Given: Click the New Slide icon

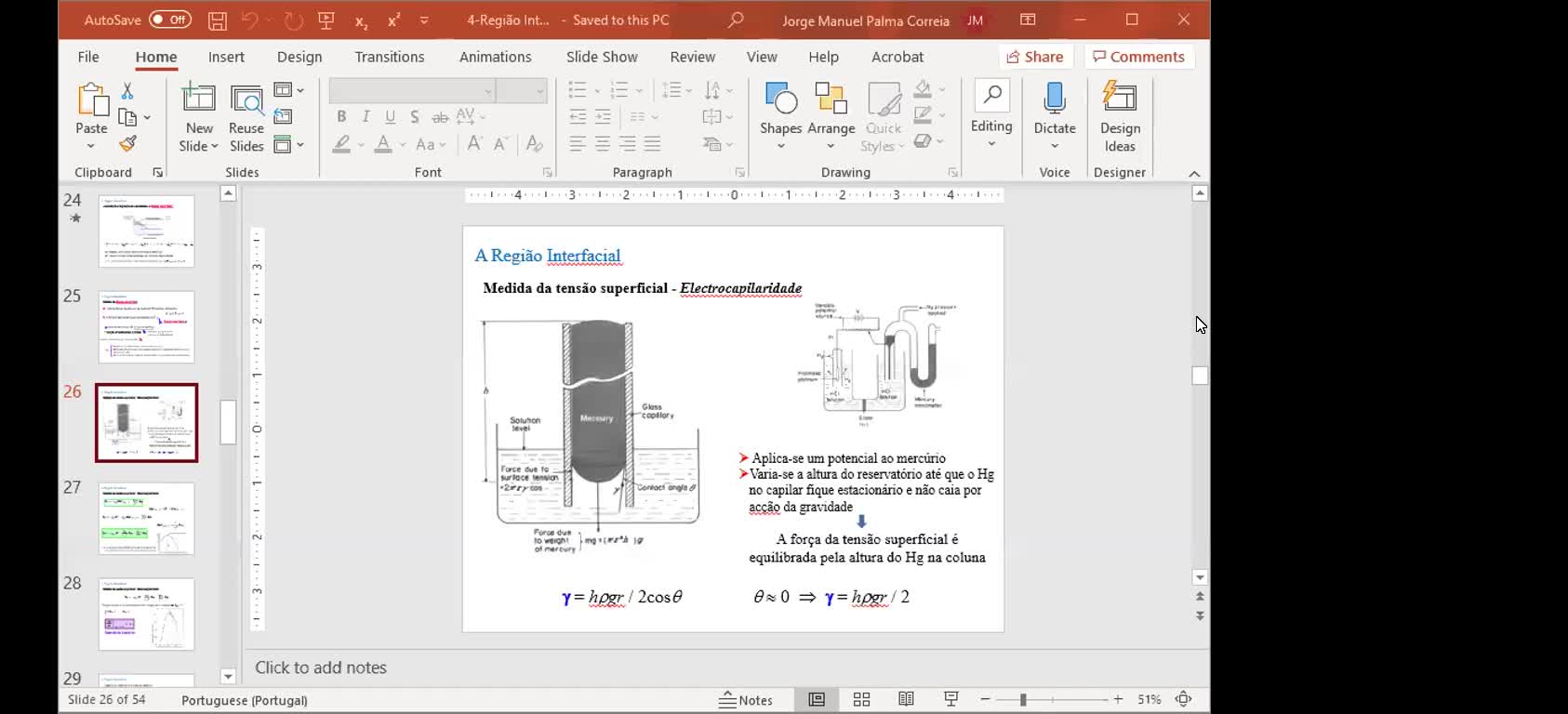Looking at the screenshot, I should (198, 99).
